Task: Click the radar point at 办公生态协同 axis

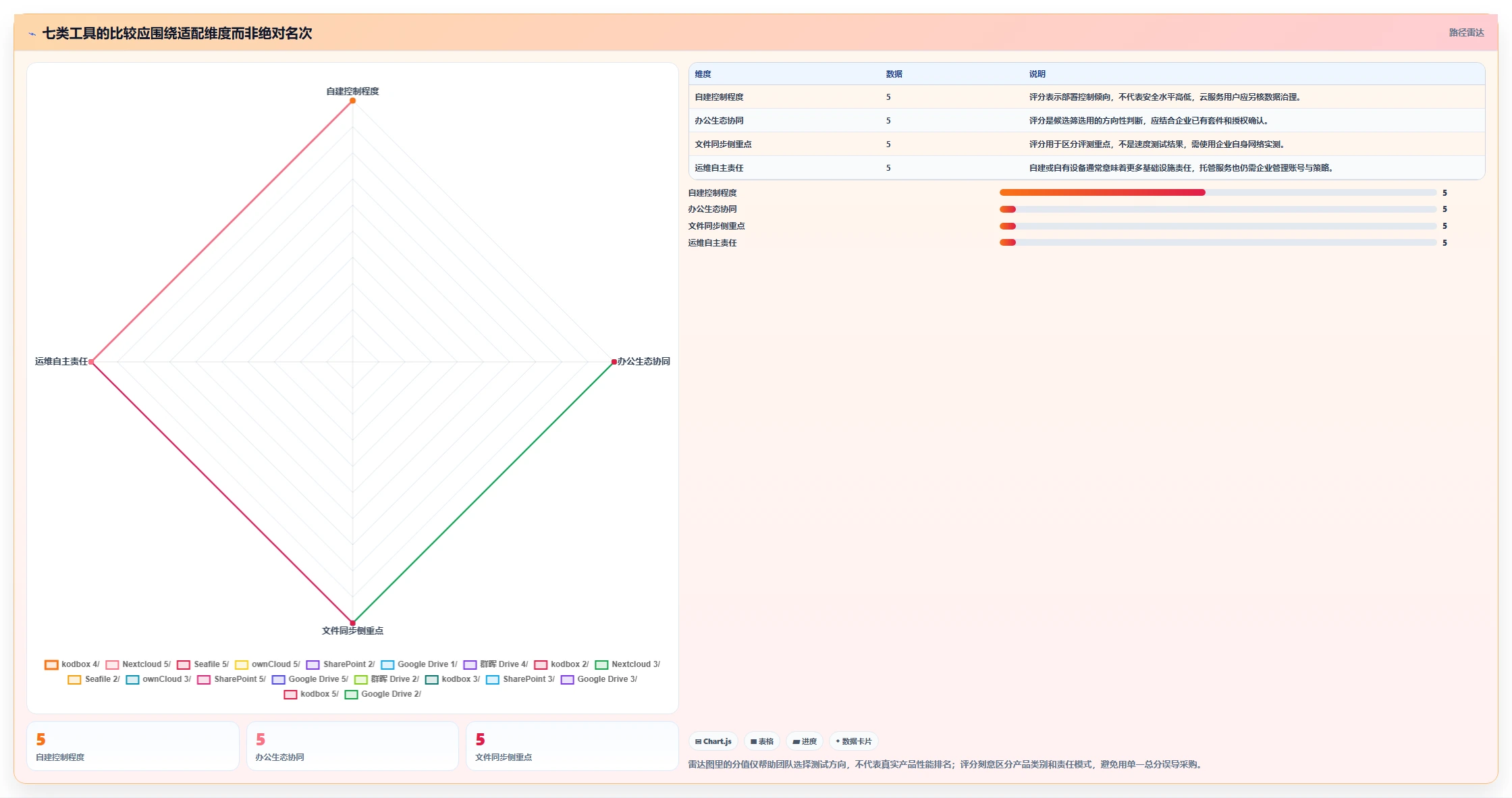Action: tap(614, 362)
